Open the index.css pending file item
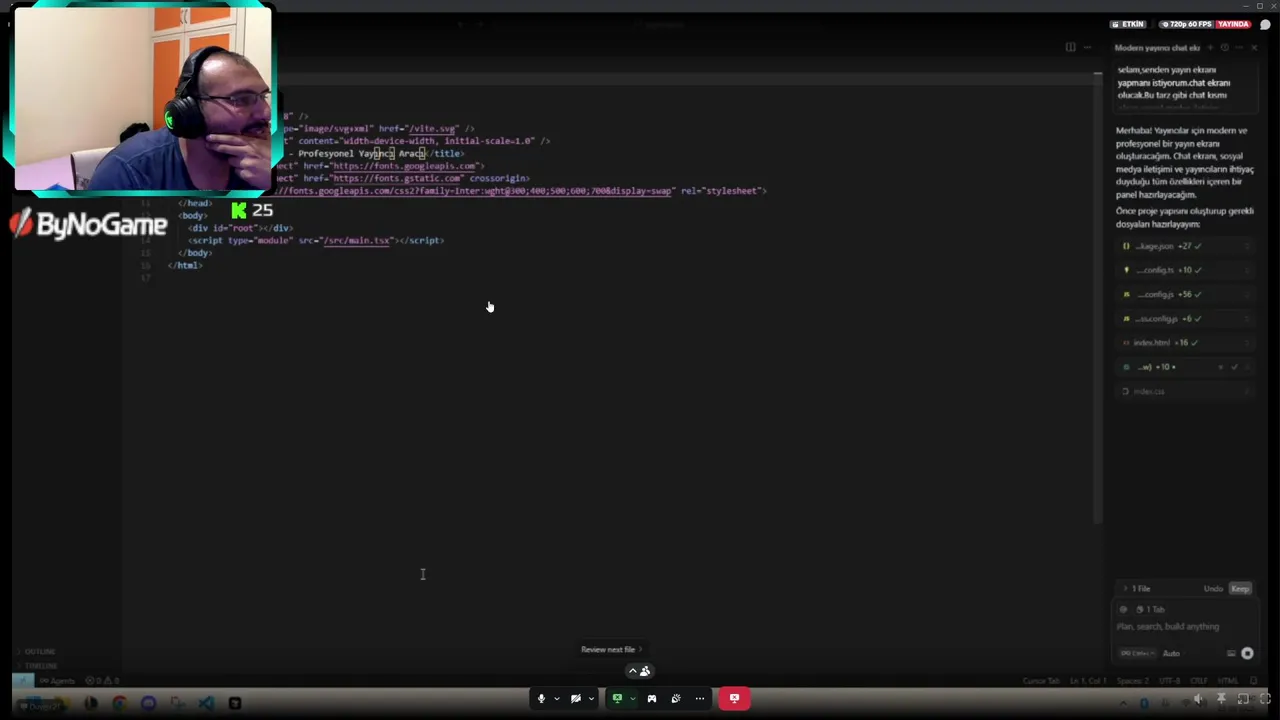 click(1186, 391)
